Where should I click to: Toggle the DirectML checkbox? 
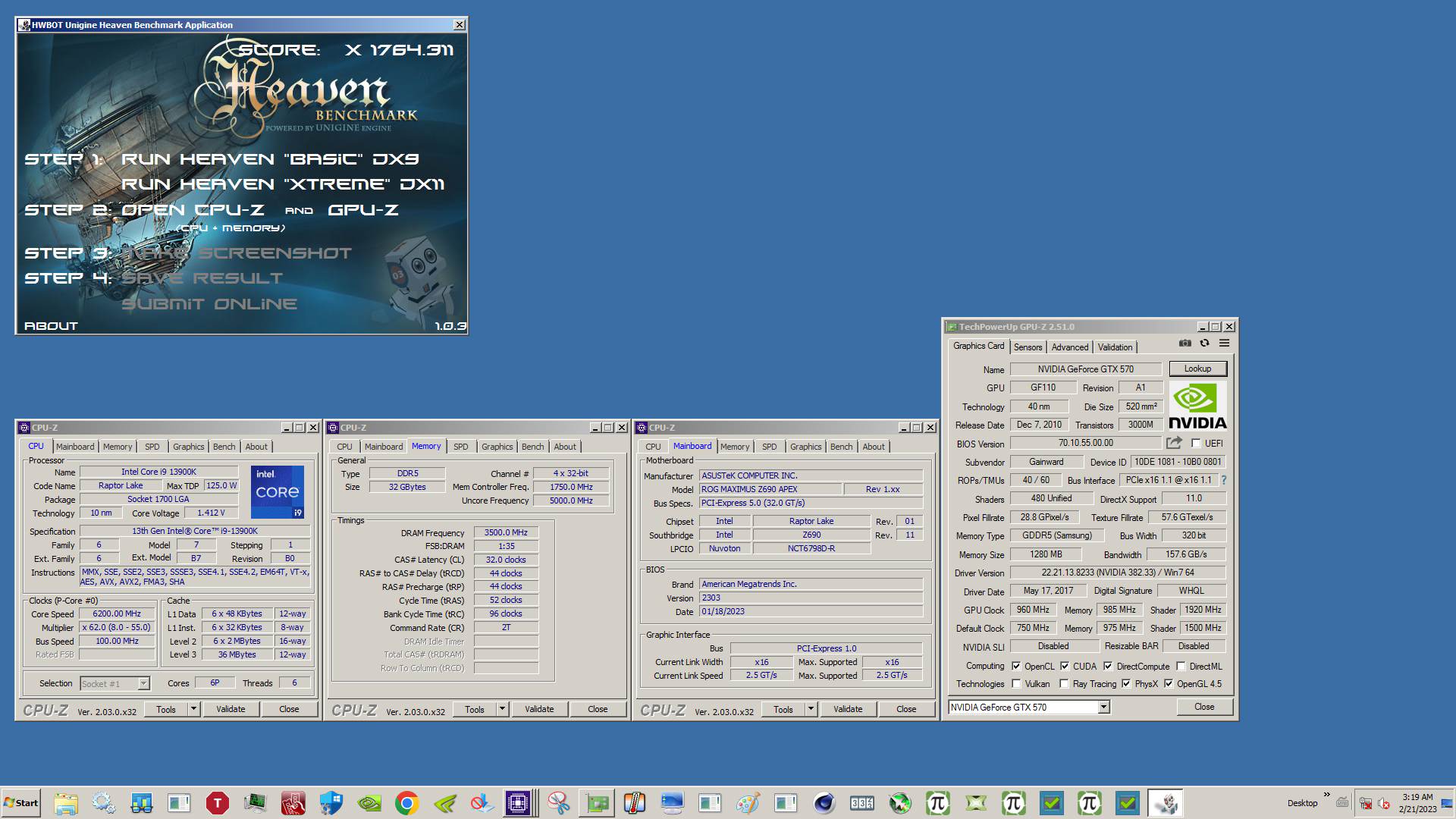tap(1181, 667)
